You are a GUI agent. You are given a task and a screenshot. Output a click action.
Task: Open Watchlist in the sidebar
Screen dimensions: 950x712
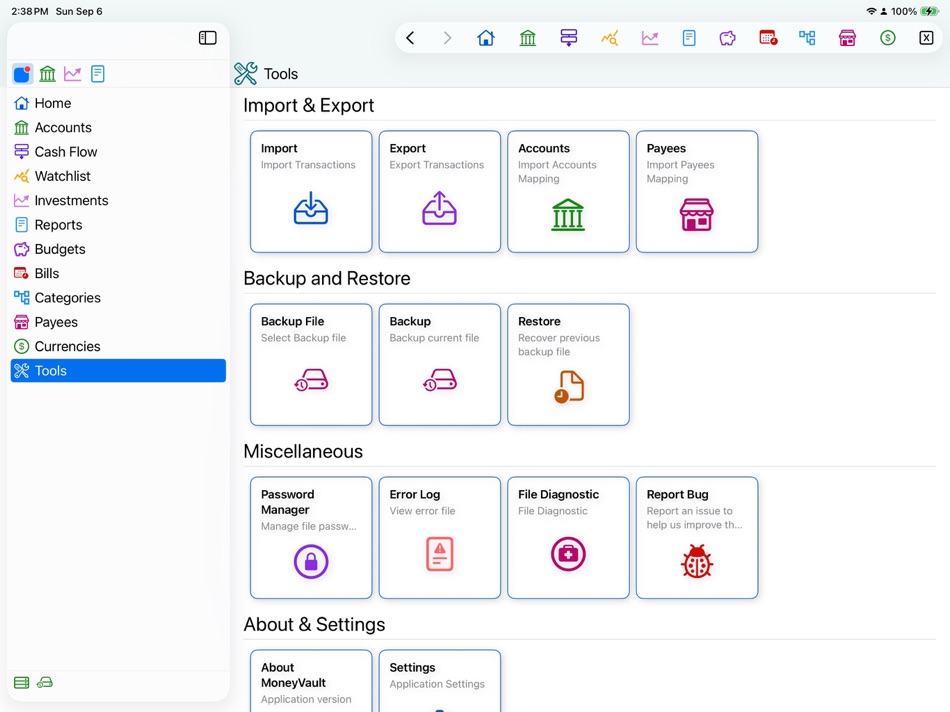(x=118, y=176)
